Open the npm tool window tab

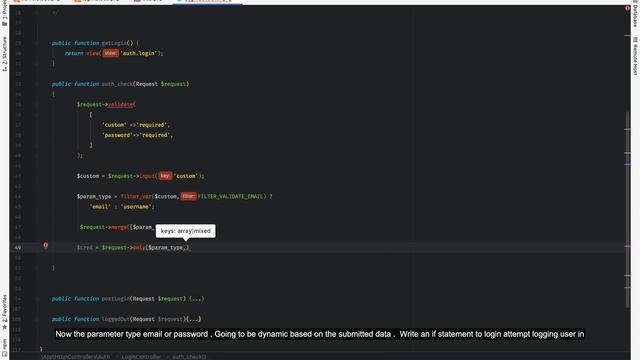tap(4, 348)
